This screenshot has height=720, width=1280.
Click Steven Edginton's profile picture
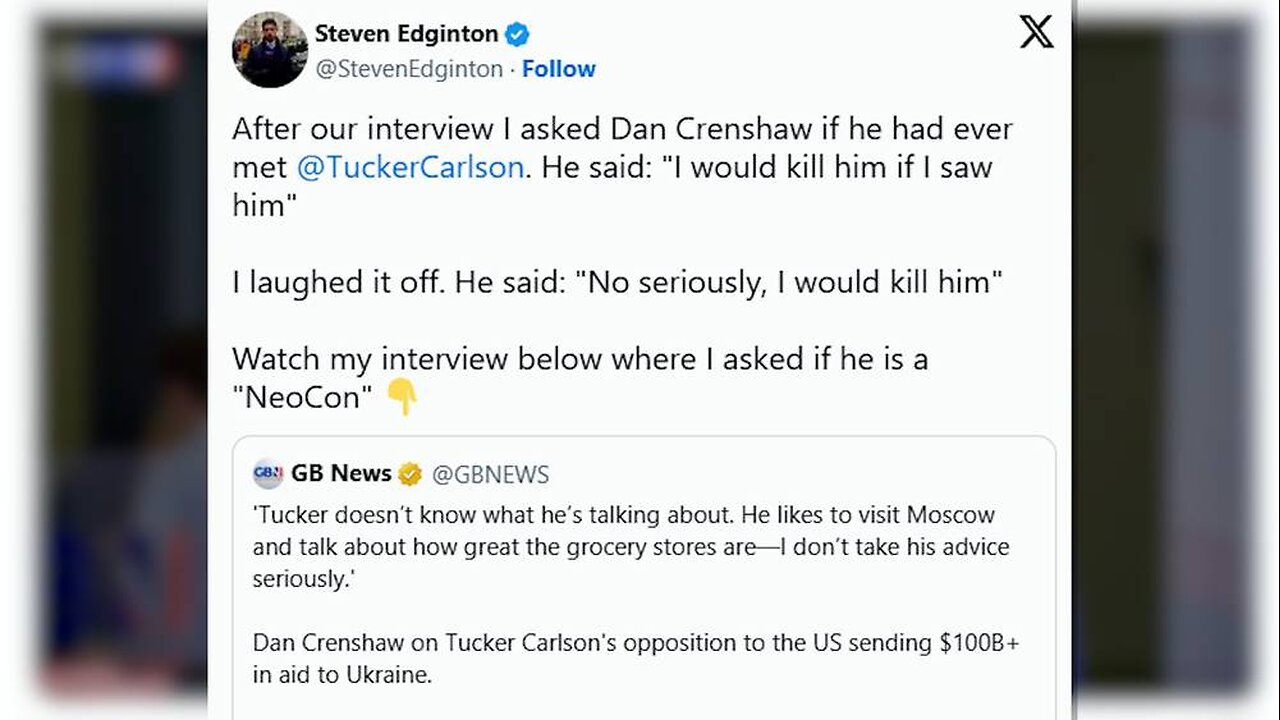click(x=269, y=50)
